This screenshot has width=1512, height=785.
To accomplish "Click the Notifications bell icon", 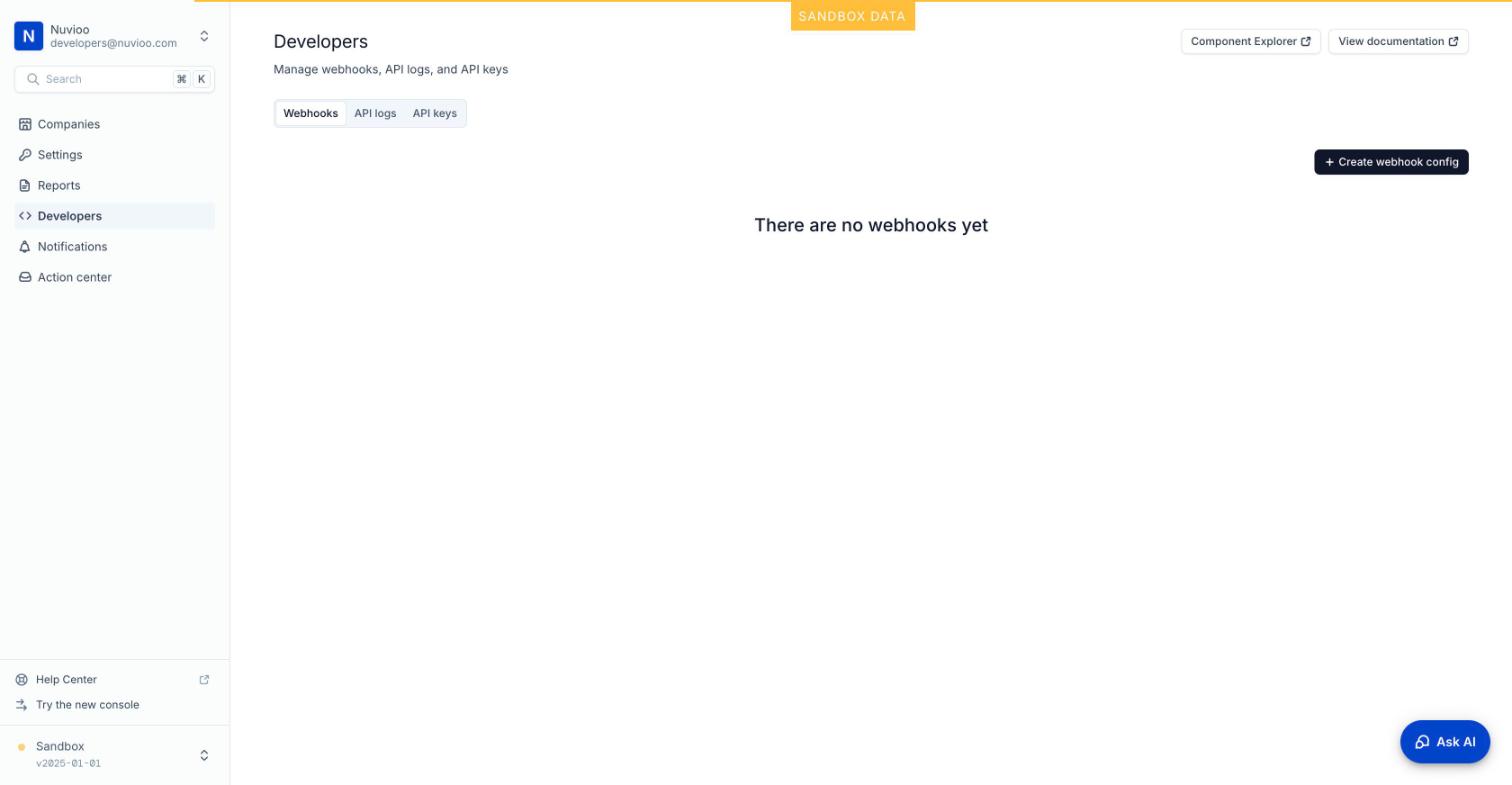I will 25,247.
